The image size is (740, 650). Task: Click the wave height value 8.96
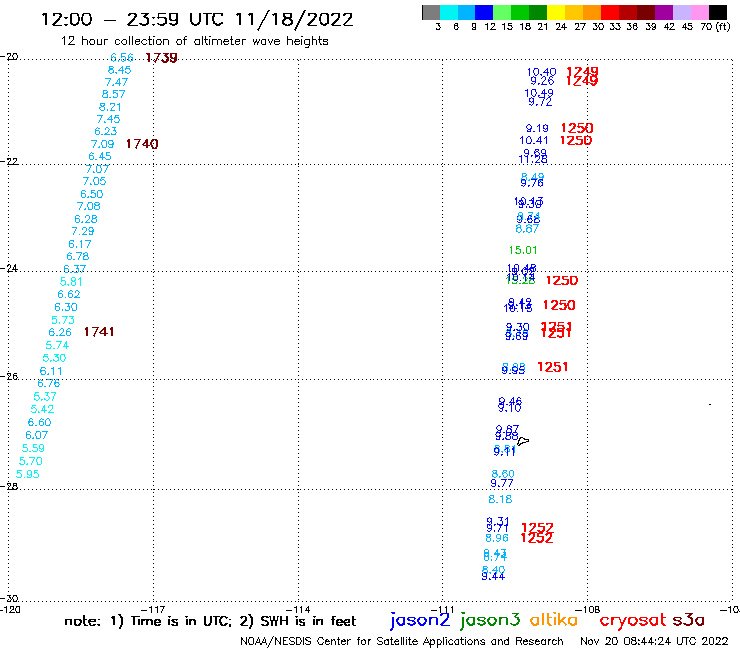pos(497,538)
